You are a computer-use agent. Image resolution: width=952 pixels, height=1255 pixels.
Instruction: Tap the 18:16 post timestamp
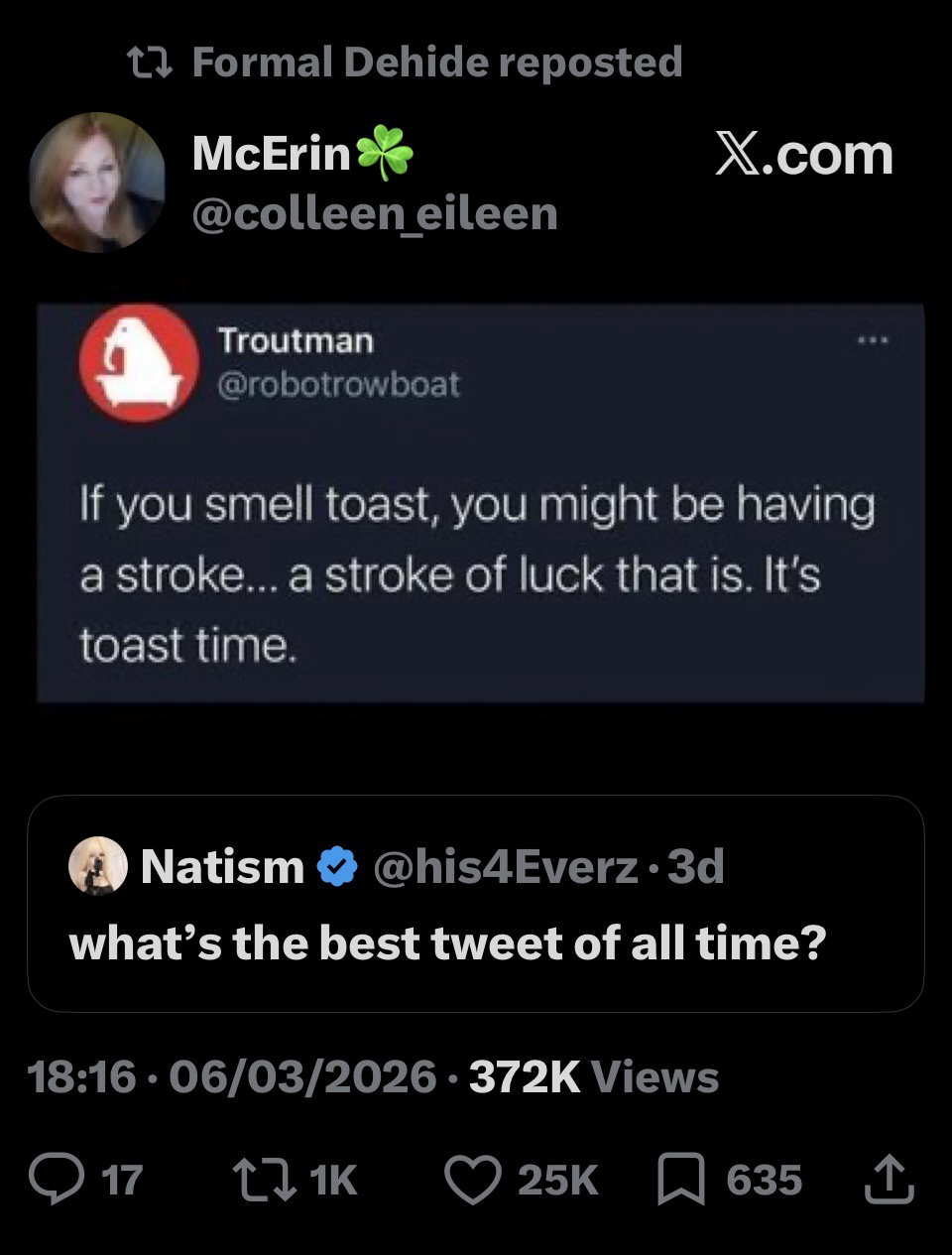tap(82, 1076)
